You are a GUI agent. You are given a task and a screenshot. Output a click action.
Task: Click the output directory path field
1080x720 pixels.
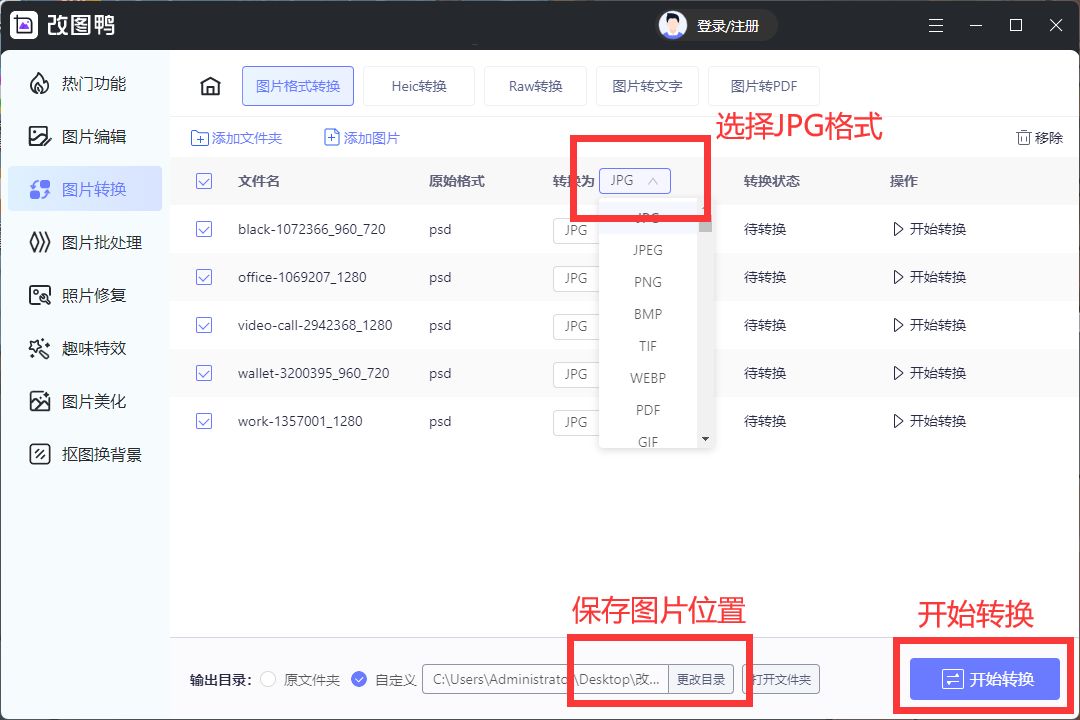540,679
